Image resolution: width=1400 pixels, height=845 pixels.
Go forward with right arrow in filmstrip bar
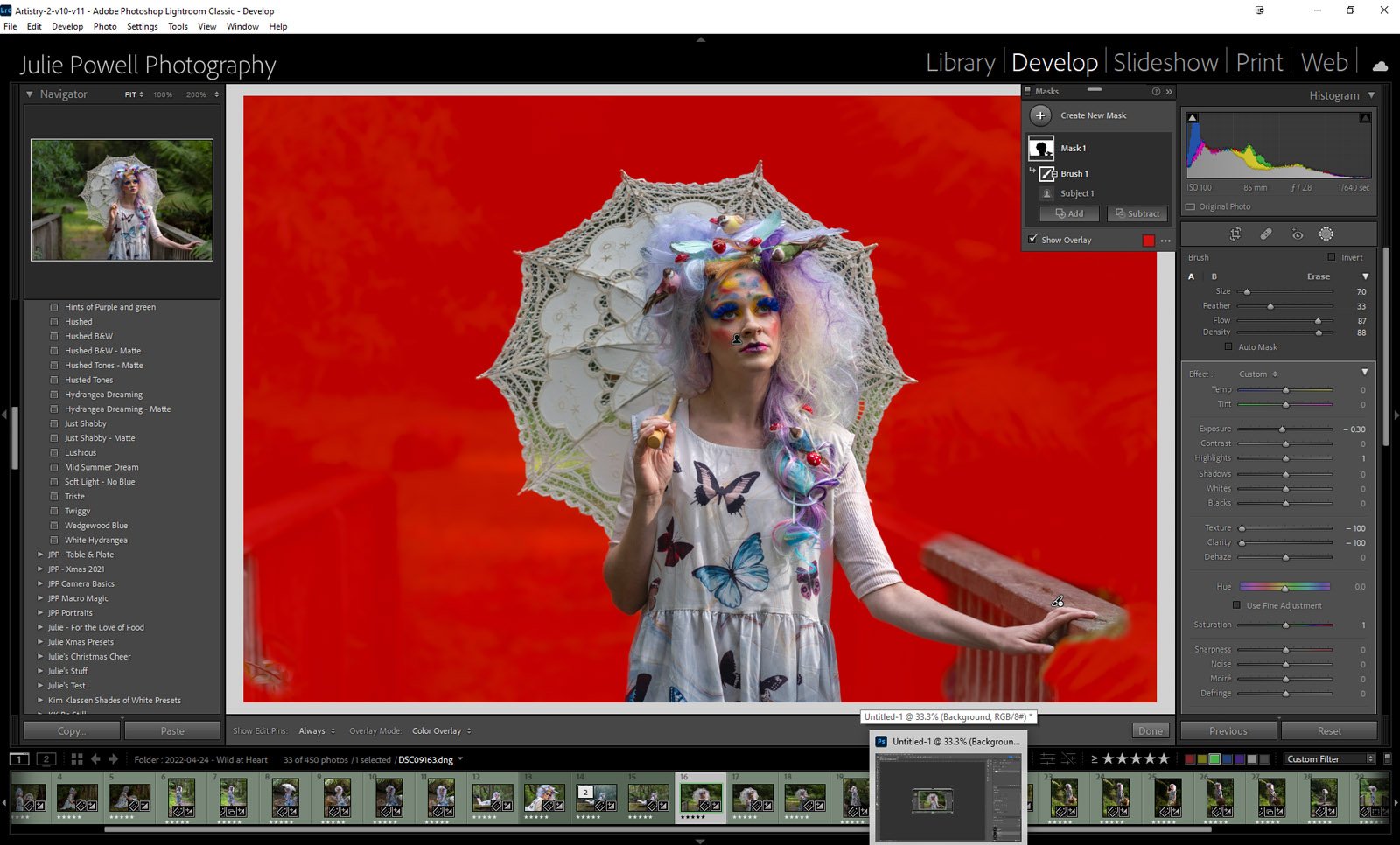pyautogui.click(x=113, y=758)
